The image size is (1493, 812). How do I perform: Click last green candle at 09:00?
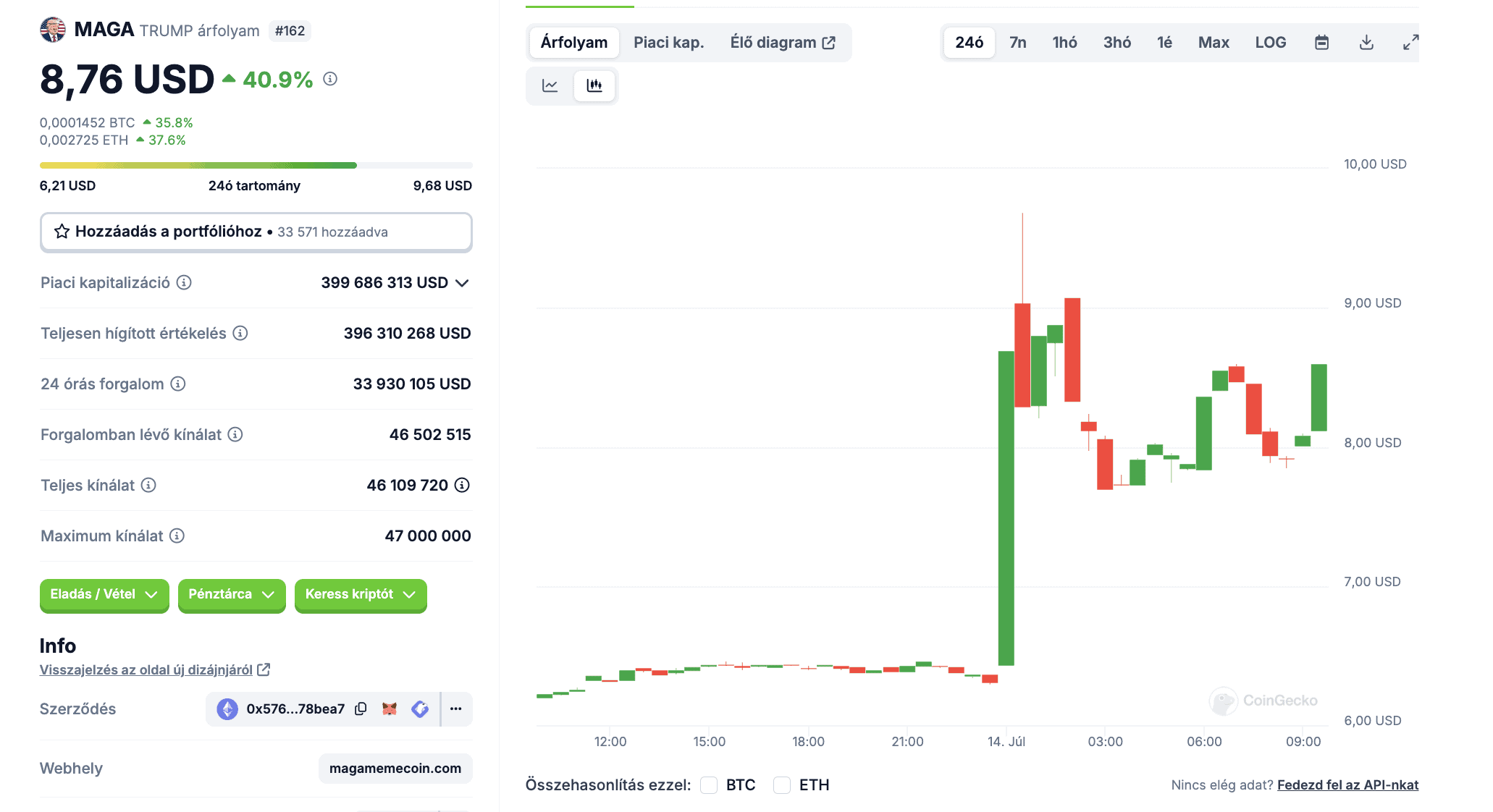point(1319,397)
